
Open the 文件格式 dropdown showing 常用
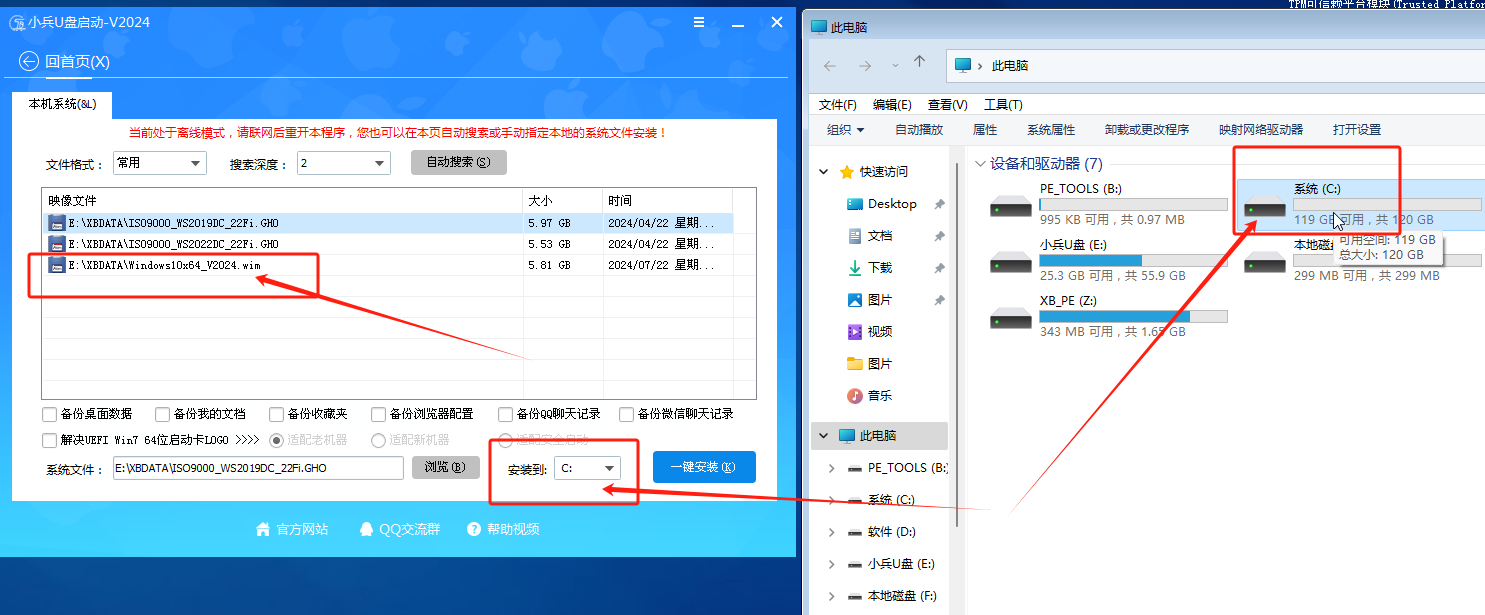159,163
